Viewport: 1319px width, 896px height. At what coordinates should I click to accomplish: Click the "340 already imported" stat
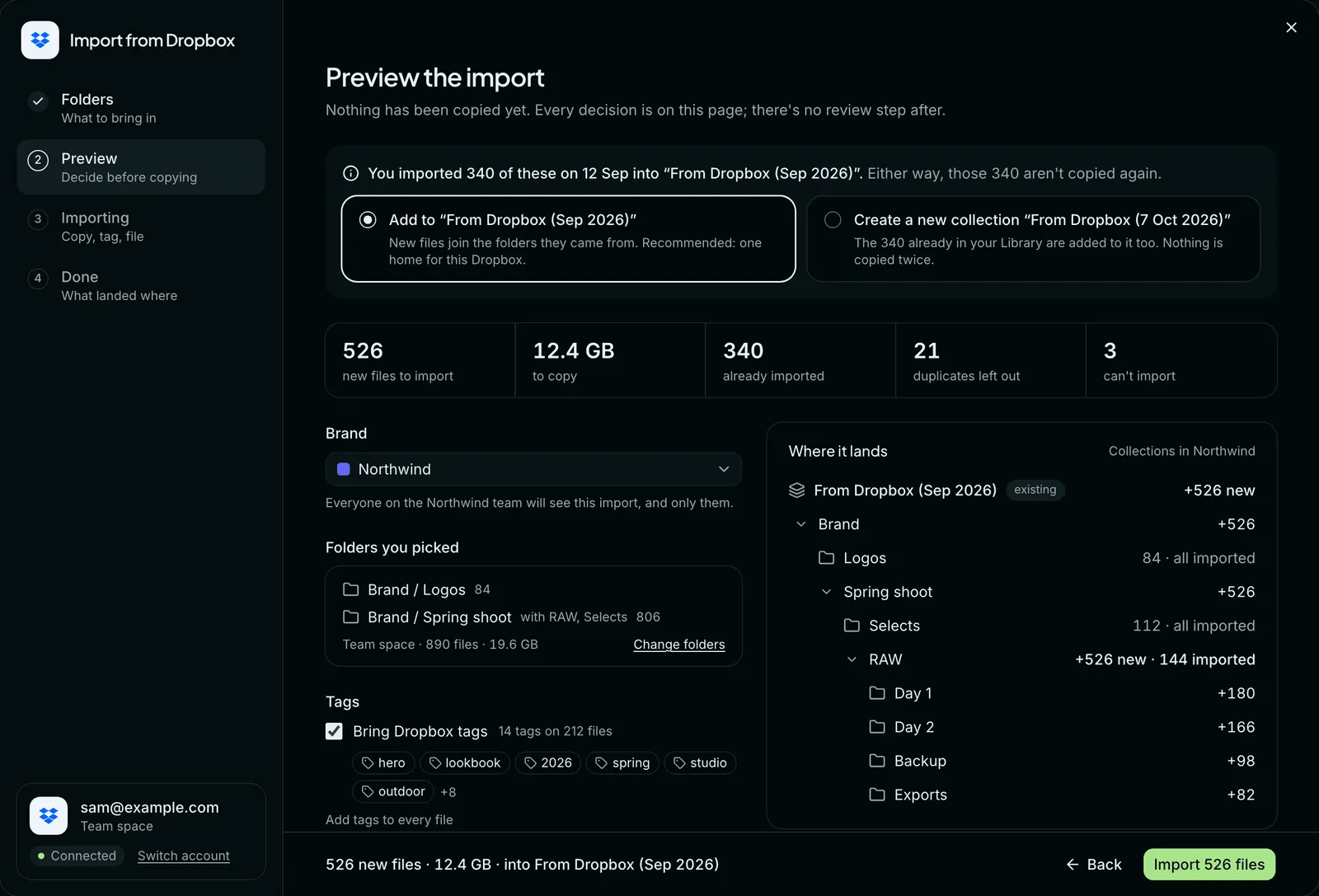point(800,360)
